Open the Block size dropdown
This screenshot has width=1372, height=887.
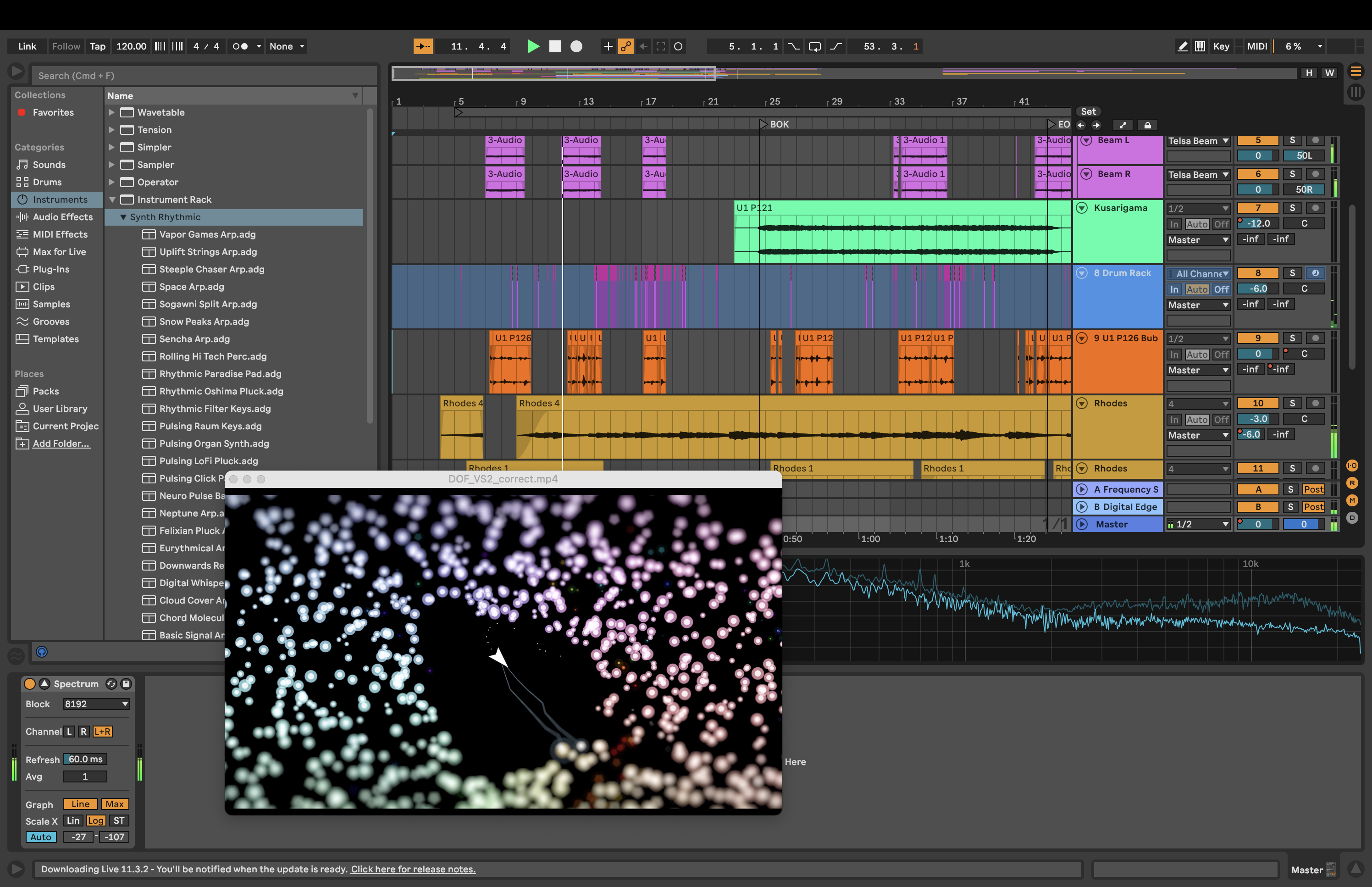96,704
